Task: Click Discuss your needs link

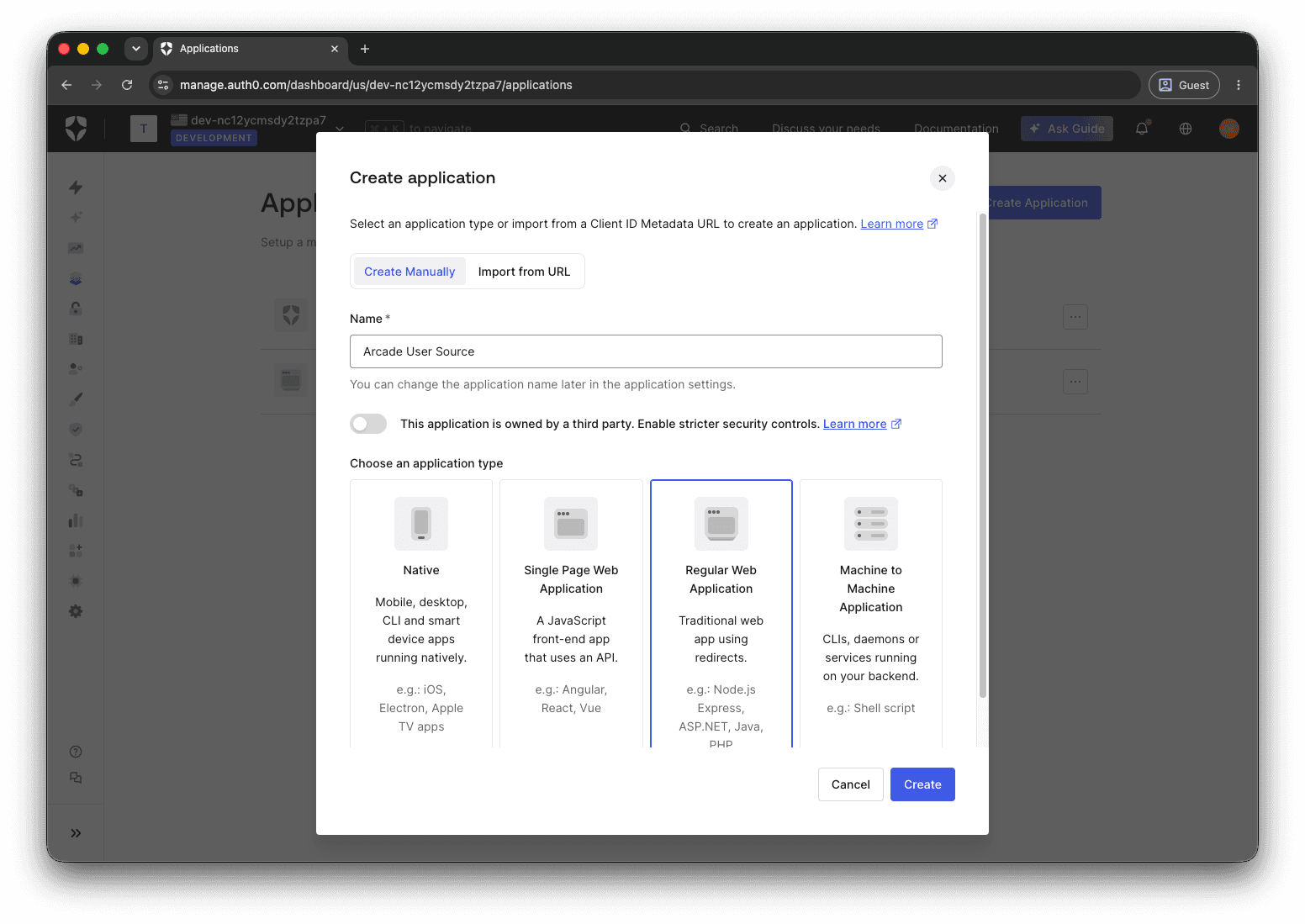Action: (826, 129)
